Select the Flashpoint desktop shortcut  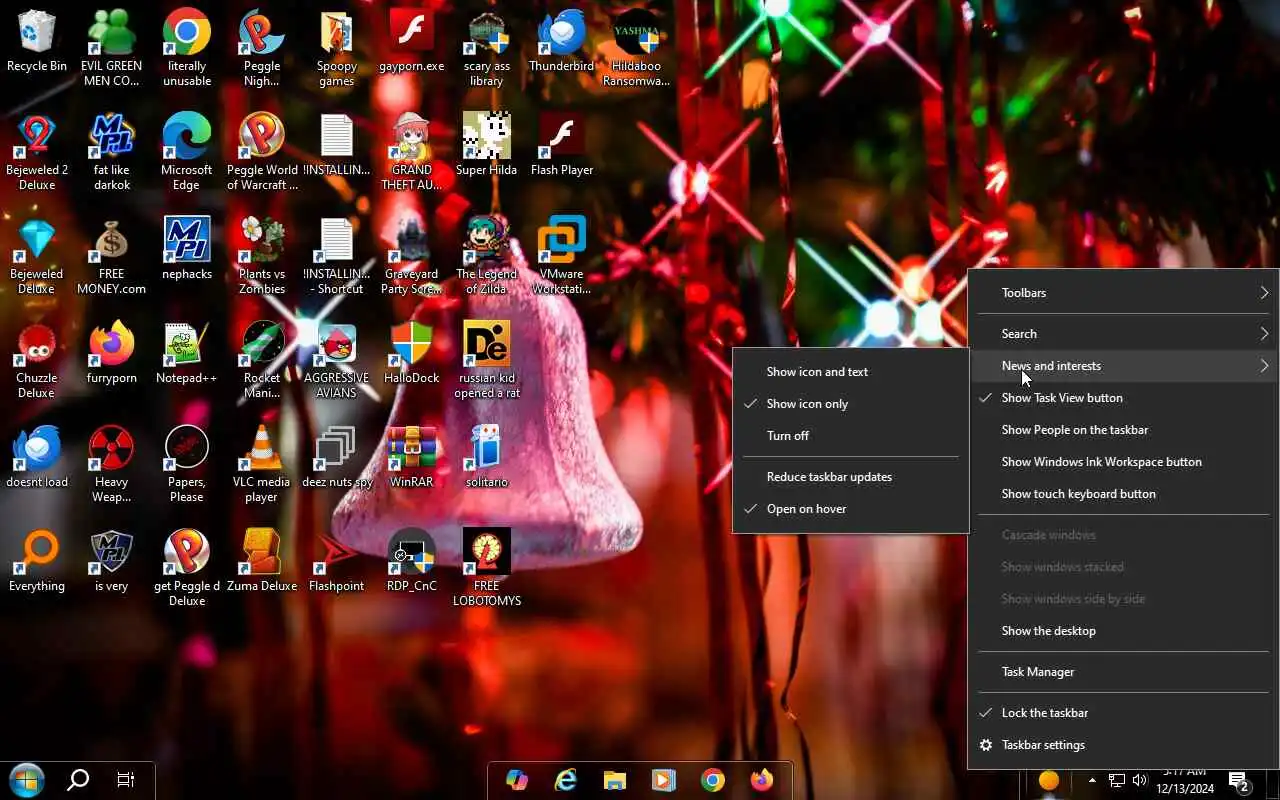pos(337,561)
